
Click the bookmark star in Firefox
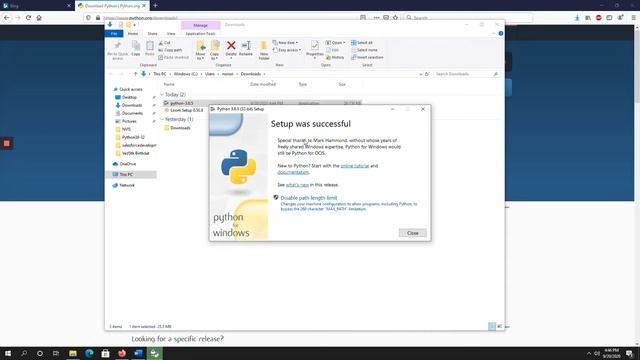(395, 18)
